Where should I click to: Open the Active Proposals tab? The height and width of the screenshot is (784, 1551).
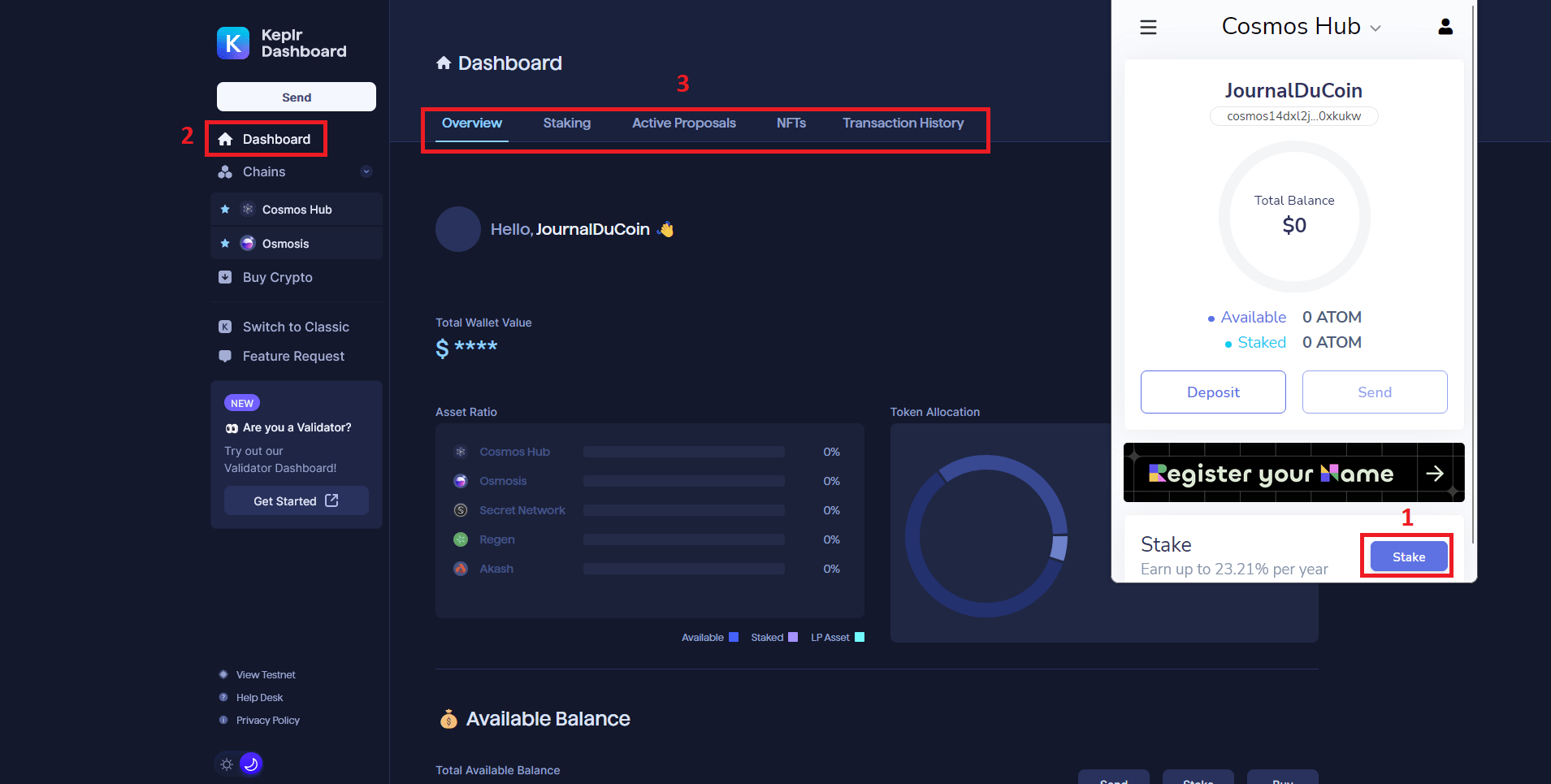tap(684, 123)
